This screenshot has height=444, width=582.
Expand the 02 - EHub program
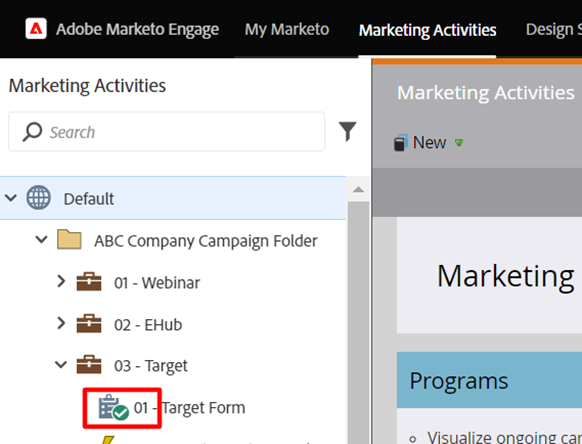pyautogui.click(x=61, y=323)
